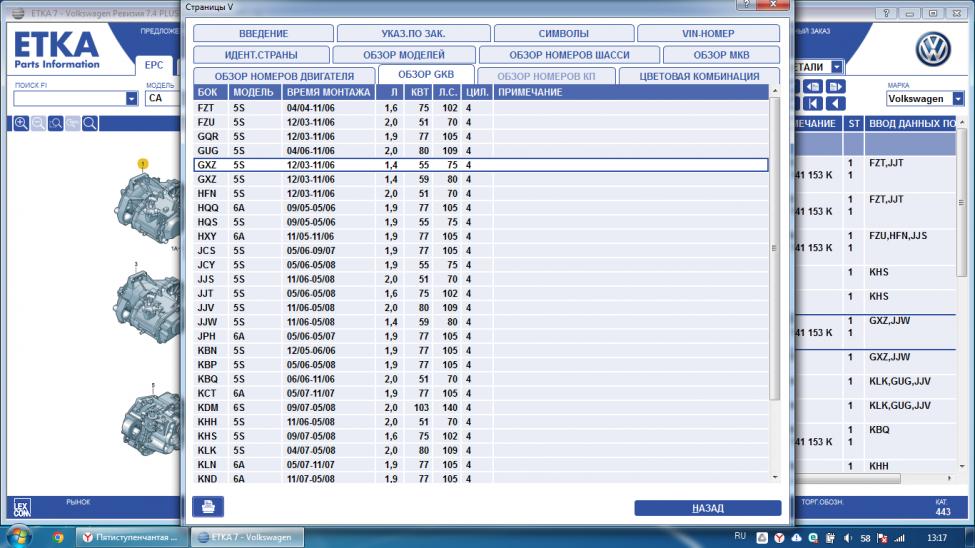Click the 13:17 taskbar clock
Viewport: 975px width, 548px height.
[936, 538]
